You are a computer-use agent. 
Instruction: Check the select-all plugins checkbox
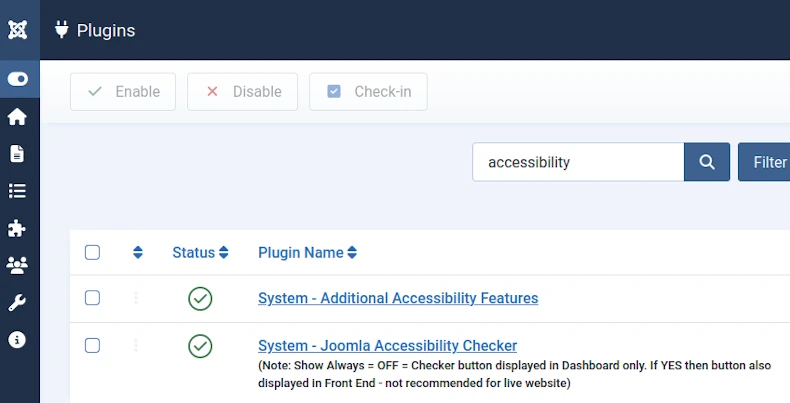92,253
